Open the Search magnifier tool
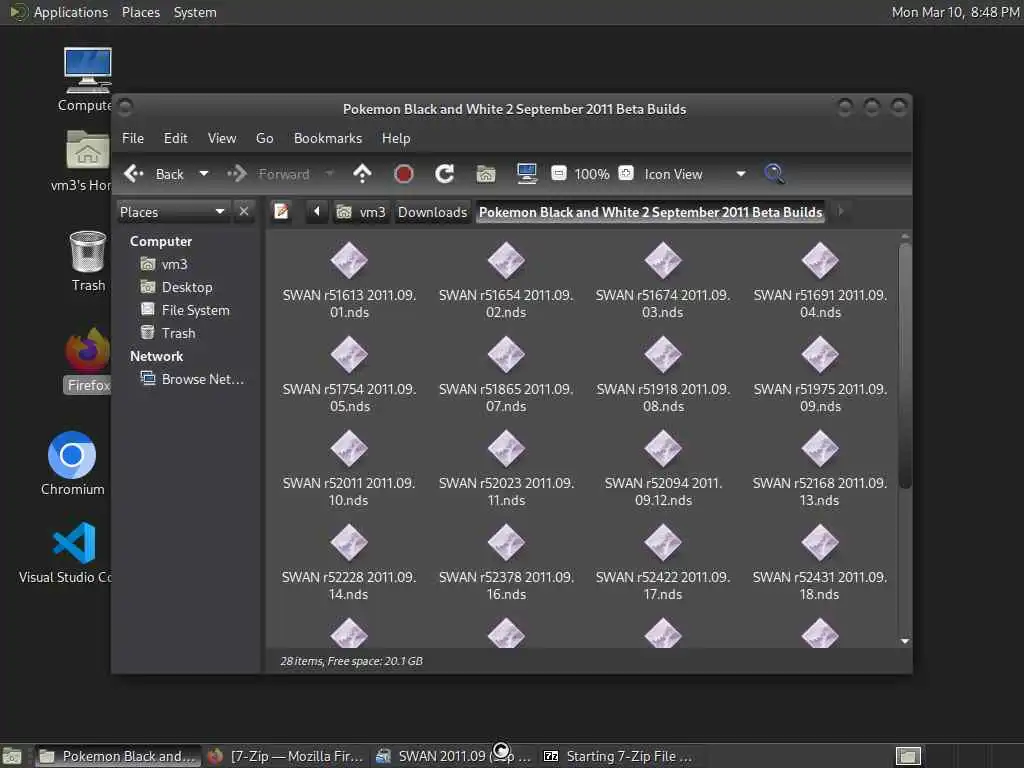This screenshot has height=768, width=1024. pos(774,174)
